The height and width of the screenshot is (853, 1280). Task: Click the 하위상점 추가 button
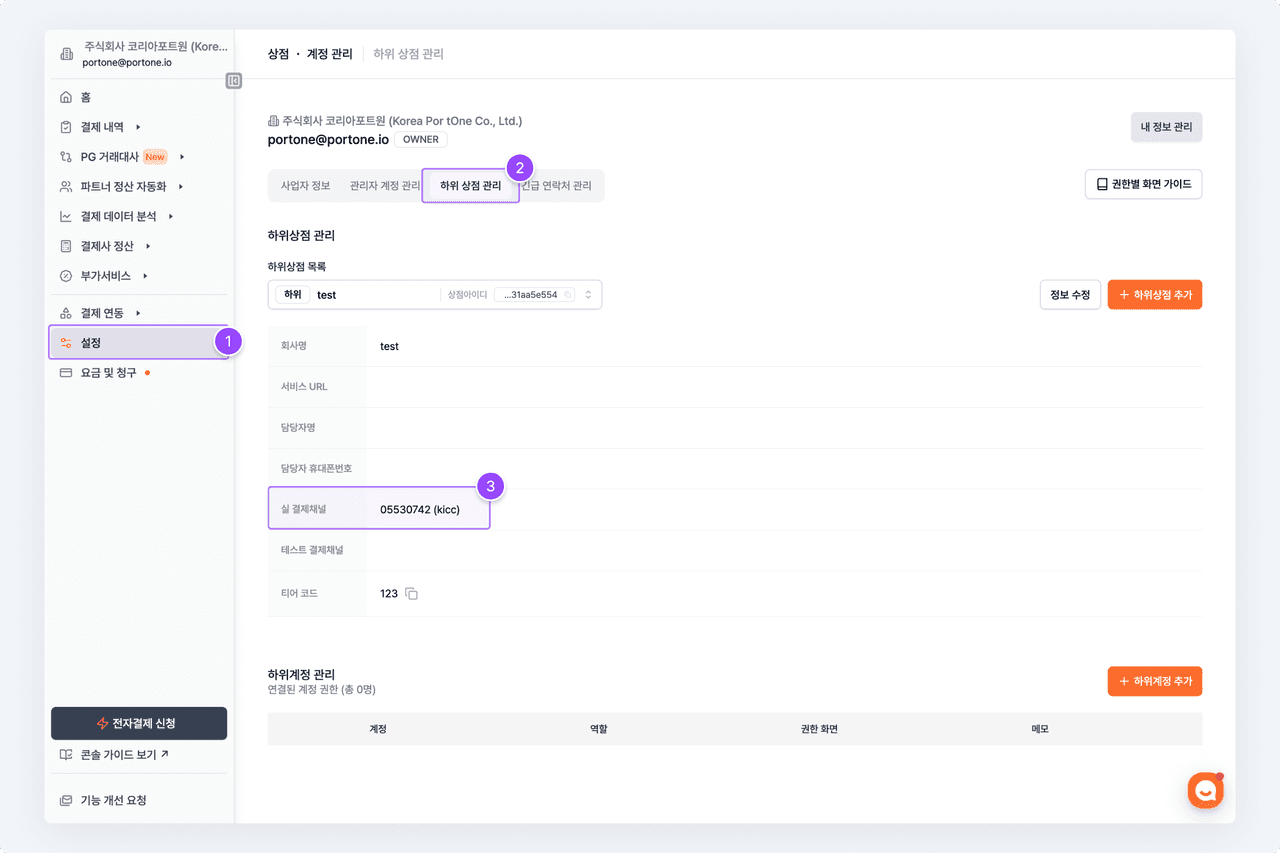(1154, 295)
